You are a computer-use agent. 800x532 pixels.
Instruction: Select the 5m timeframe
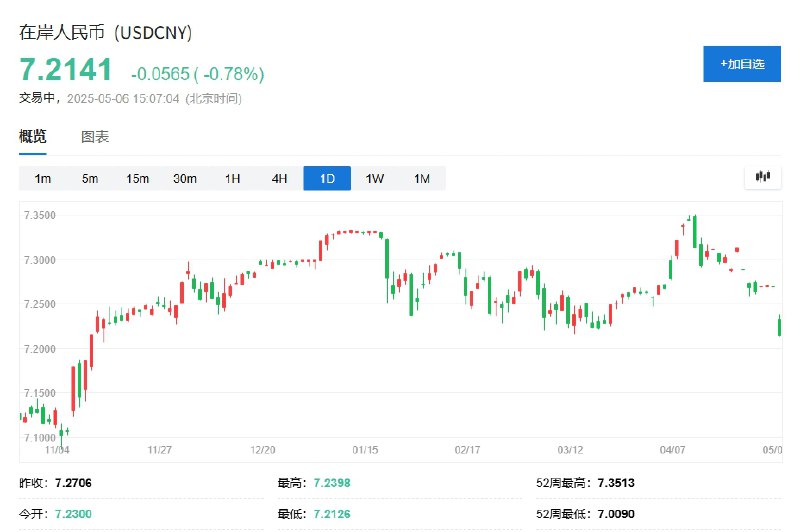[x=90, y=179]
